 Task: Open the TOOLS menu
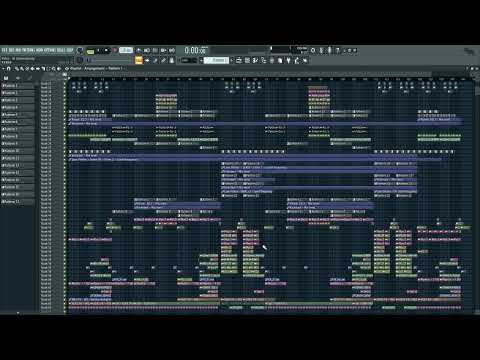tap(61, 50)
